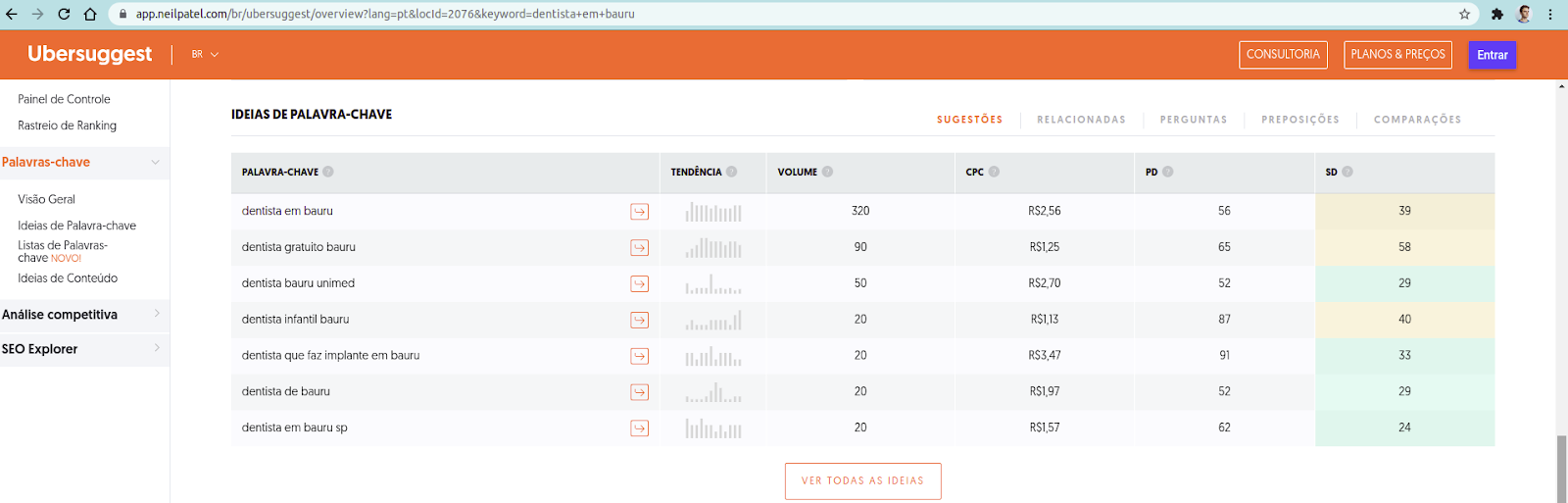This screenshot has width=1568, height=503.
Task: Select keyword dentista que faz implante em bauru
Action: (x=330, y=356)
